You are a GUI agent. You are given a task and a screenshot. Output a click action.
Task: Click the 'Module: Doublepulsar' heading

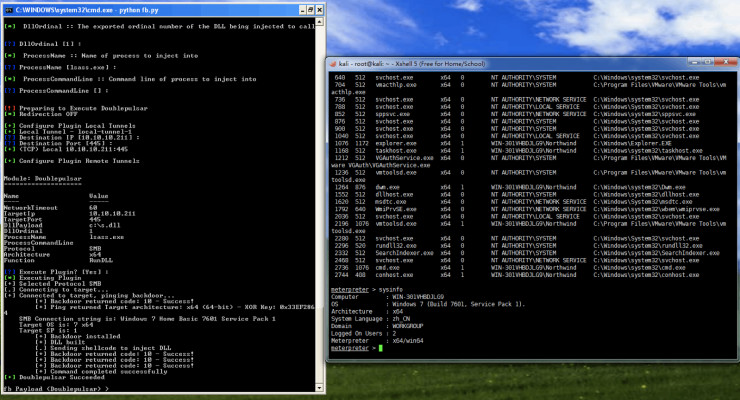tap(42, 179)
